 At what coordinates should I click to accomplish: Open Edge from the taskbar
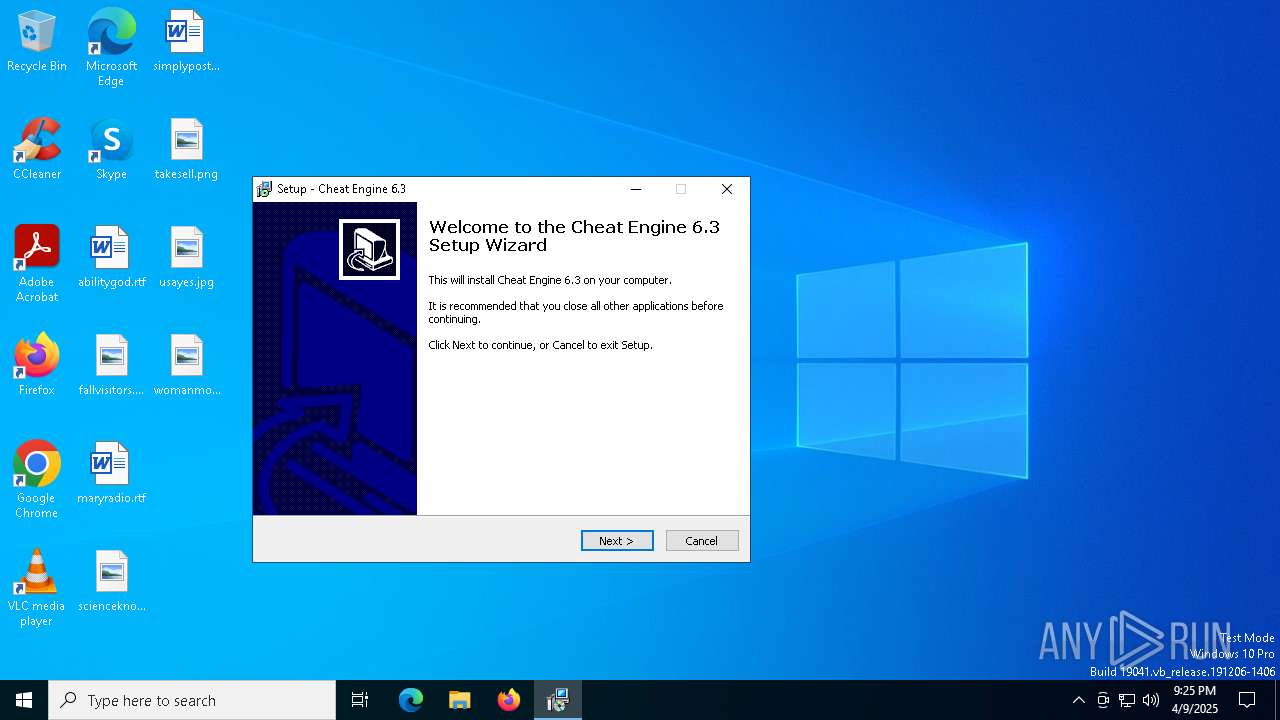click(411, 700)
